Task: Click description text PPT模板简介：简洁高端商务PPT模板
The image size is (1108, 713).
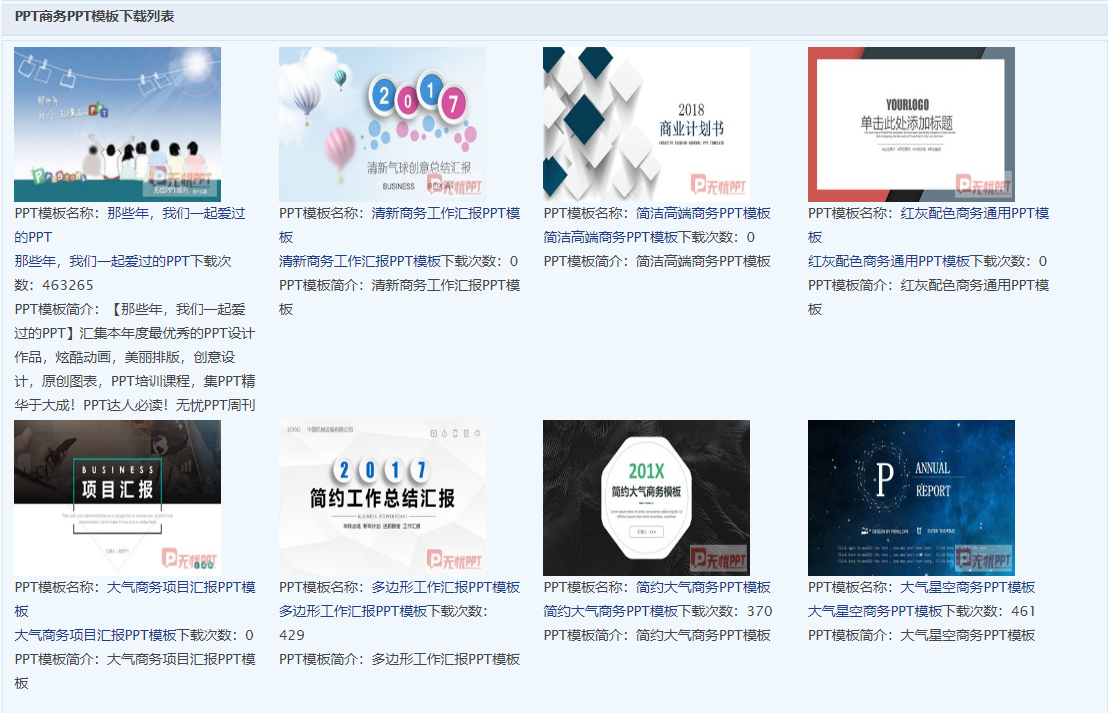Action: click(x=657, y=261)
